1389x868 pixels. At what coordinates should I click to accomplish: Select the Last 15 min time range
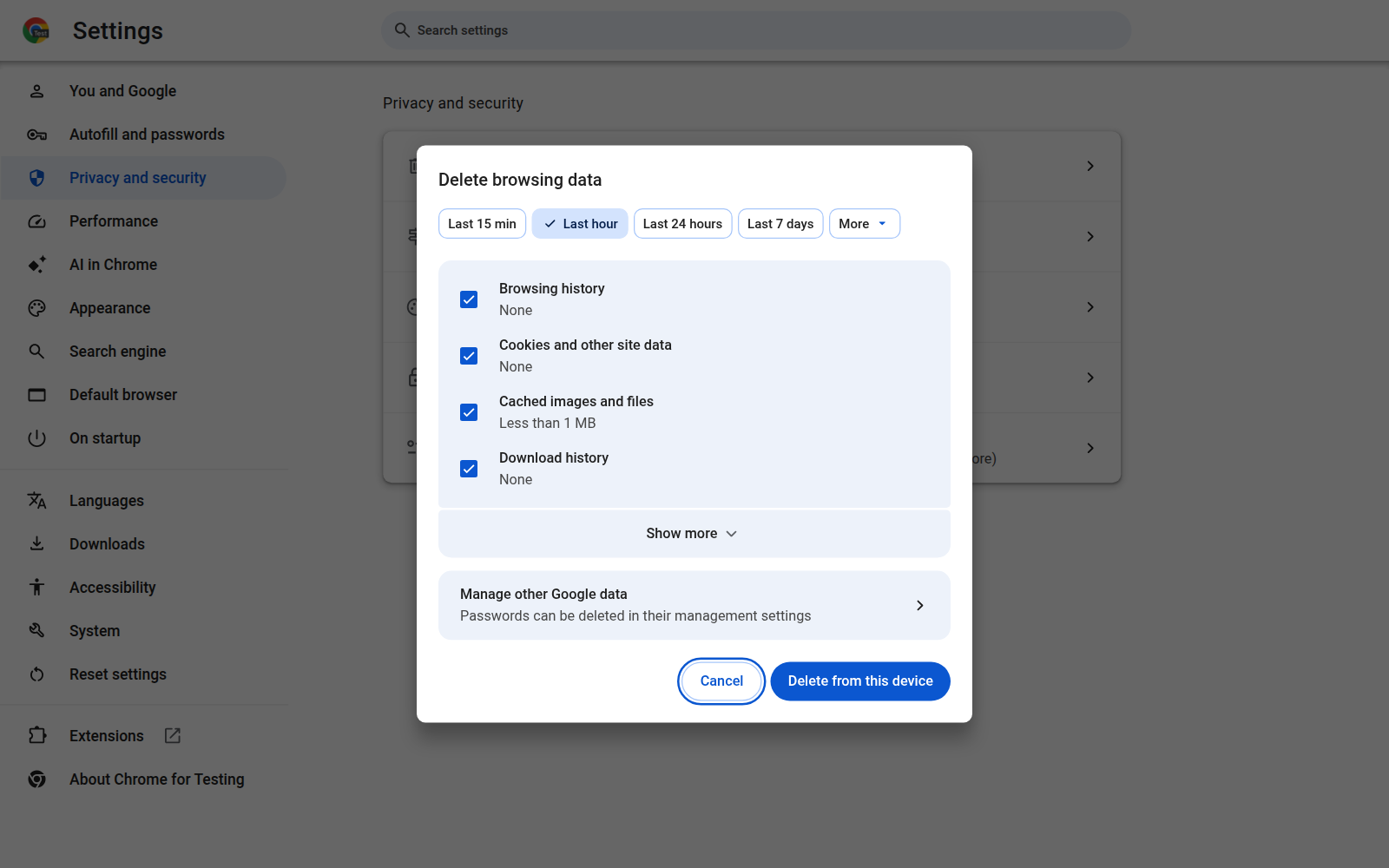tap(482, 224)
